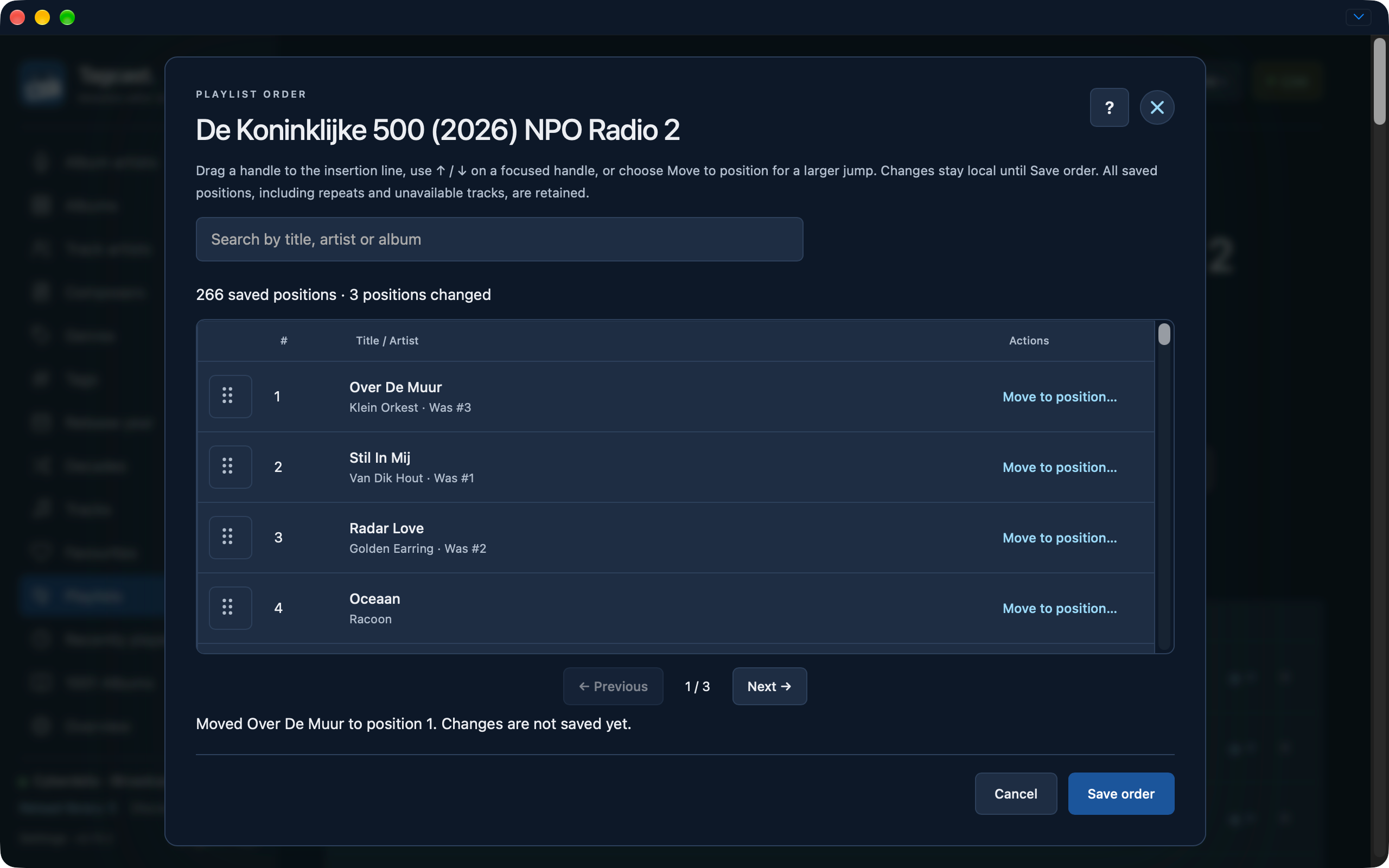Screen dimensions: 1389x868
Task: Click the track list scrollbar thumb
Action: (x=1164, y=334)
